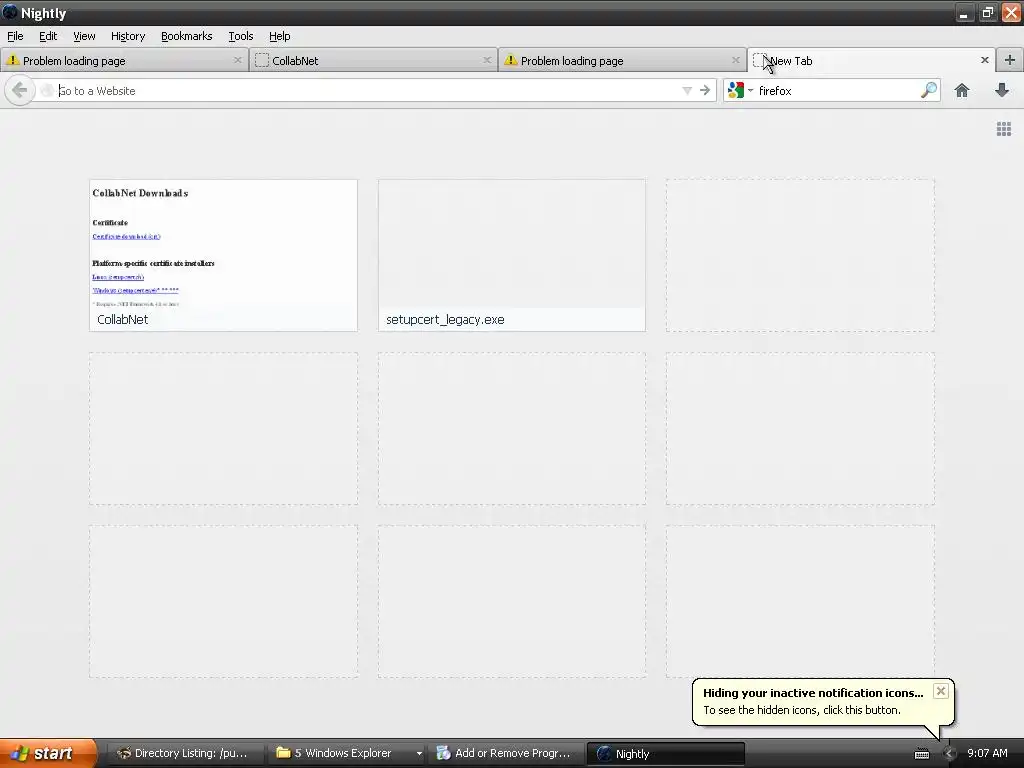Viewport: 1024px width, 768px height.
Task: Click the Nightly globe icon in title bar
Action: coord(10,12)
